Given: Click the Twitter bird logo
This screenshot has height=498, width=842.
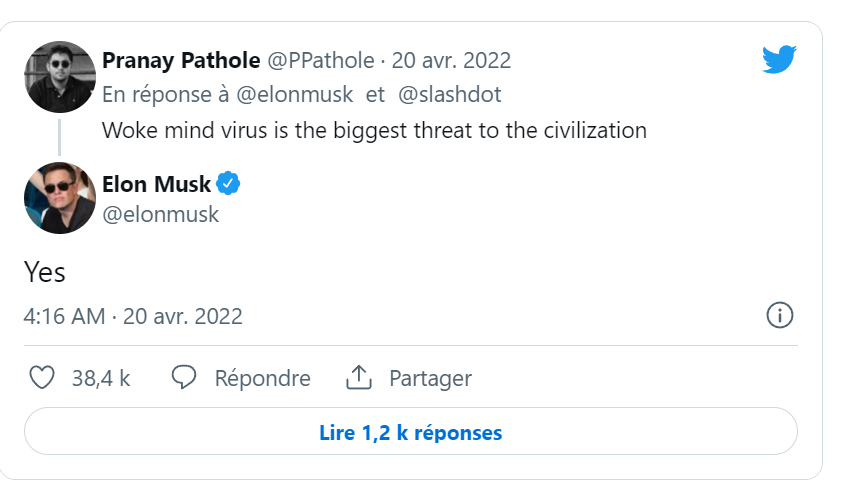Looking at the screenshot, I should pos(778,60).
